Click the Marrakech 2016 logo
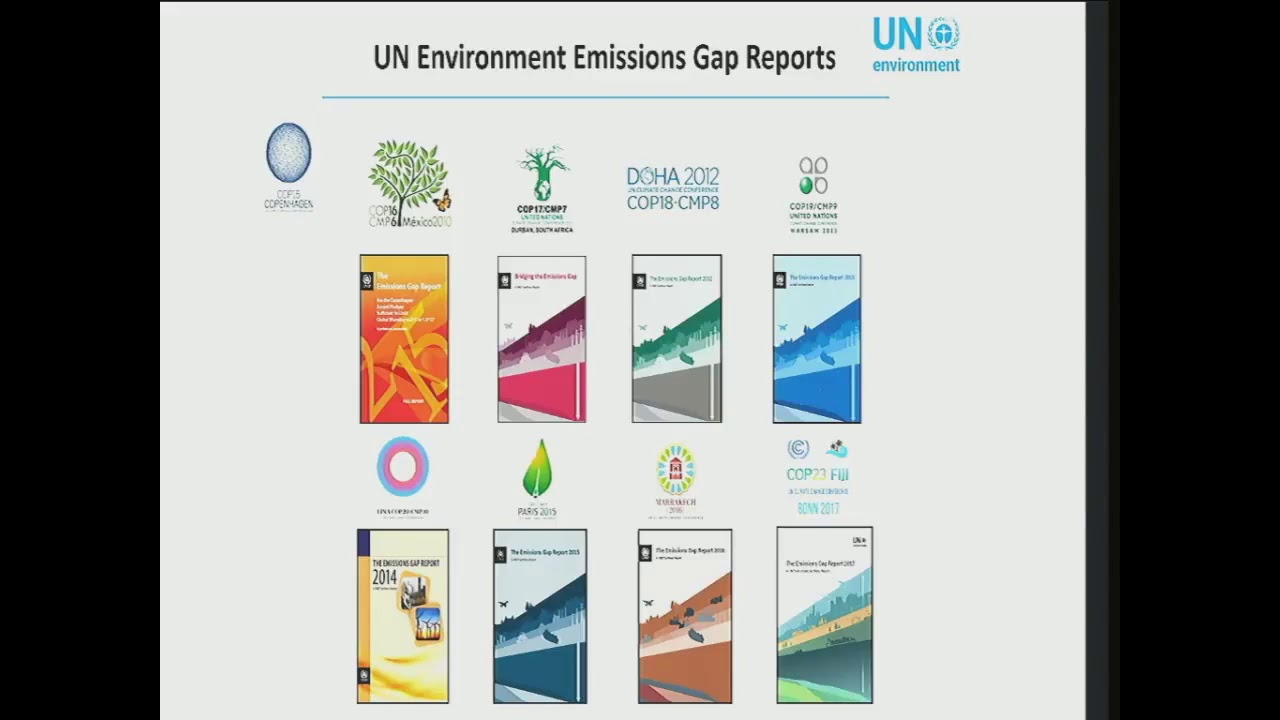The width and height of the screenshot is (1280, 720). pyautogui.click(x=675, y=482)
